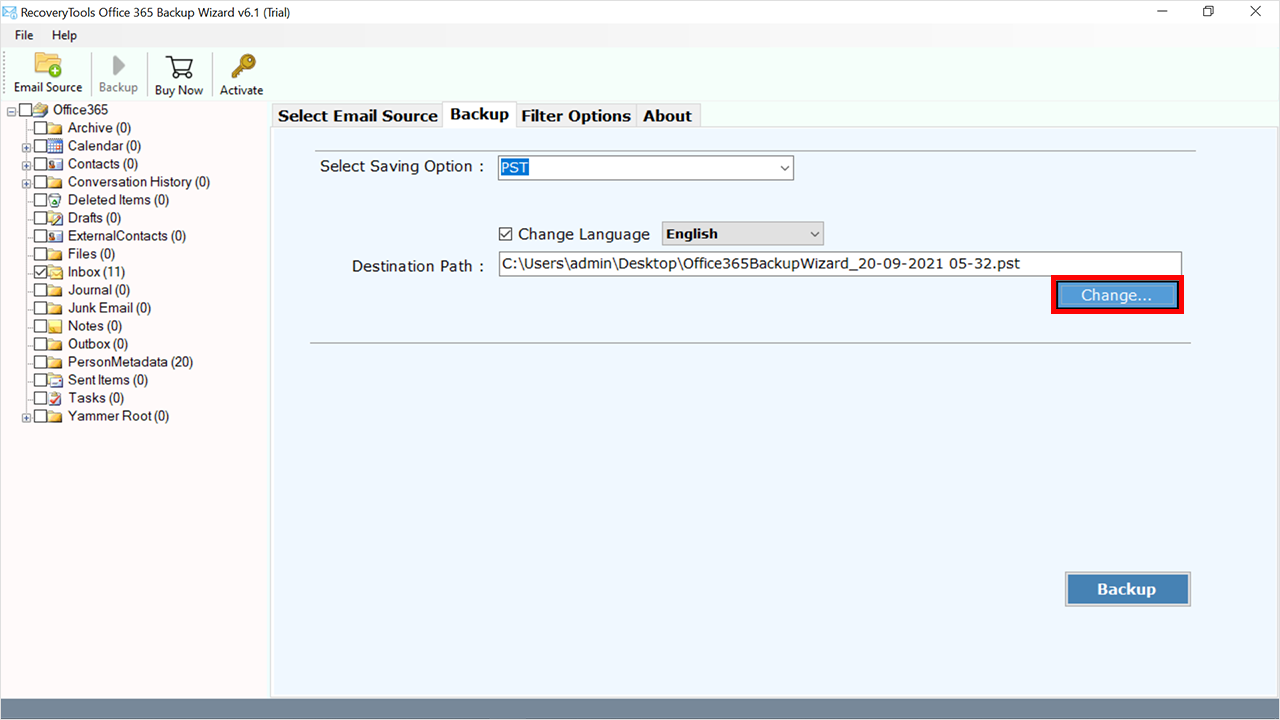This screenshot has width=1280, height=720.
Task: Select the Files folder icon
Action: [x=56, y=254]
